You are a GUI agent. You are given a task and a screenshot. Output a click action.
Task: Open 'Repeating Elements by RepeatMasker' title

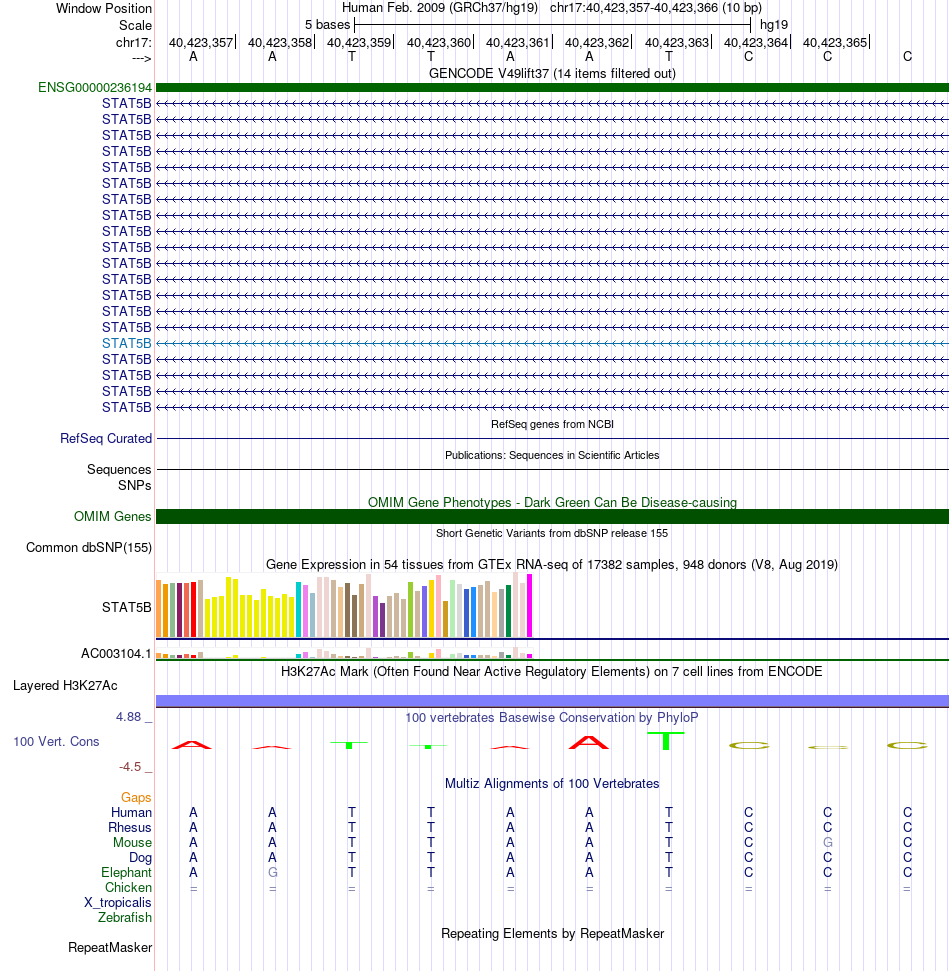click(552, 933)
